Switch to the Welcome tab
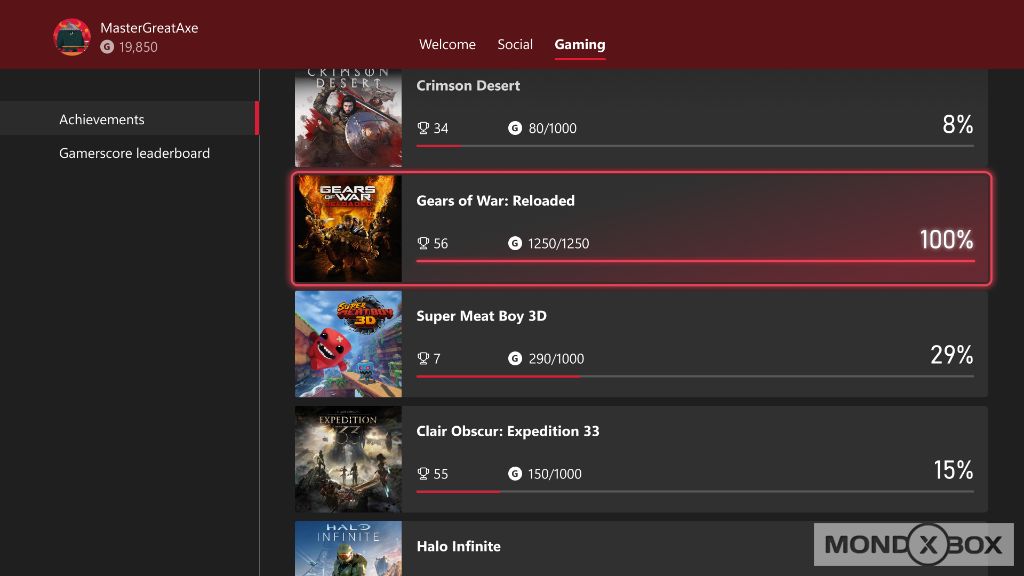The height and width of the screenshot is (576, 1024). coord(447,44)
